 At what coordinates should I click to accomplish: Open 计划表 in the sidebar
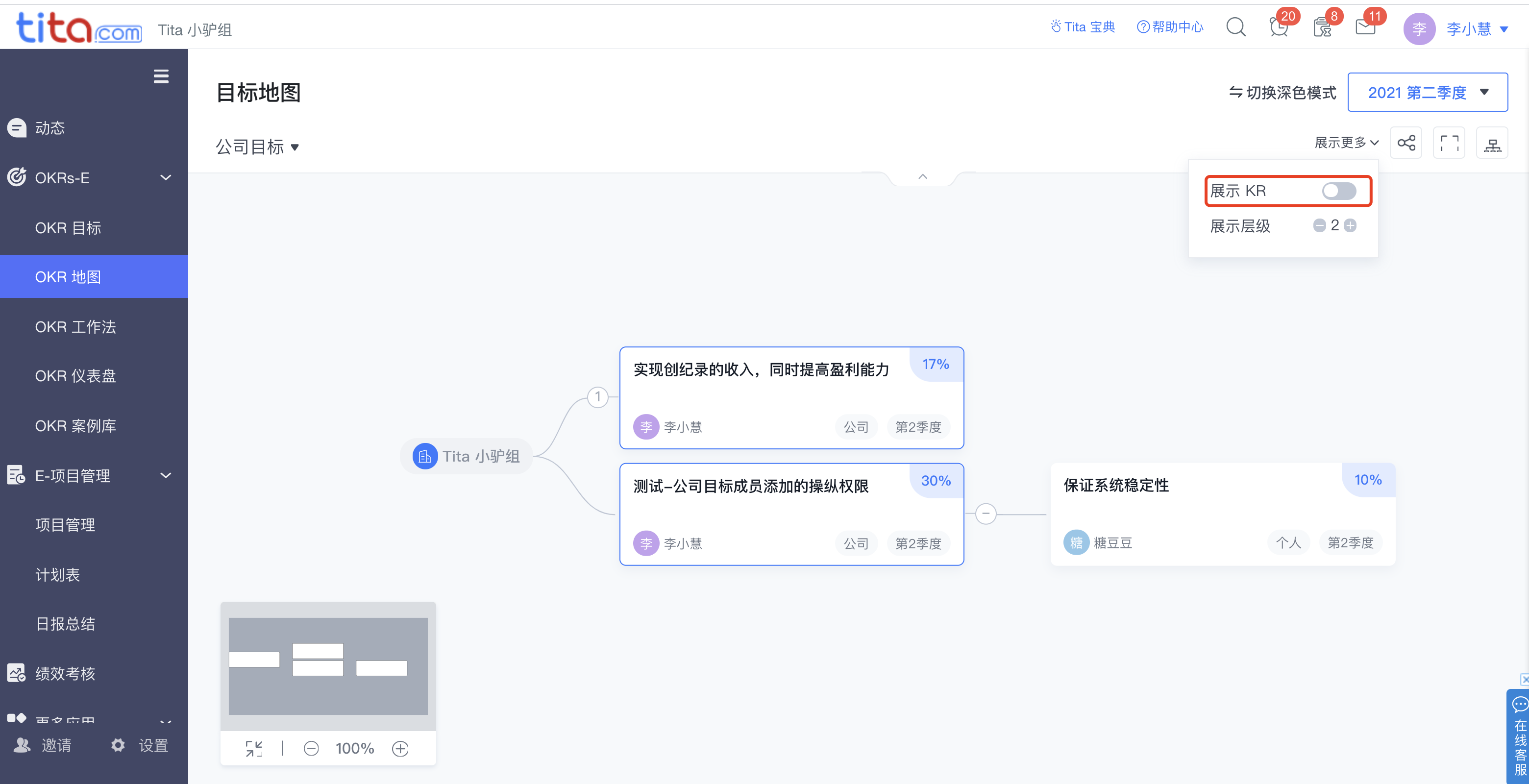coord(94,574)
